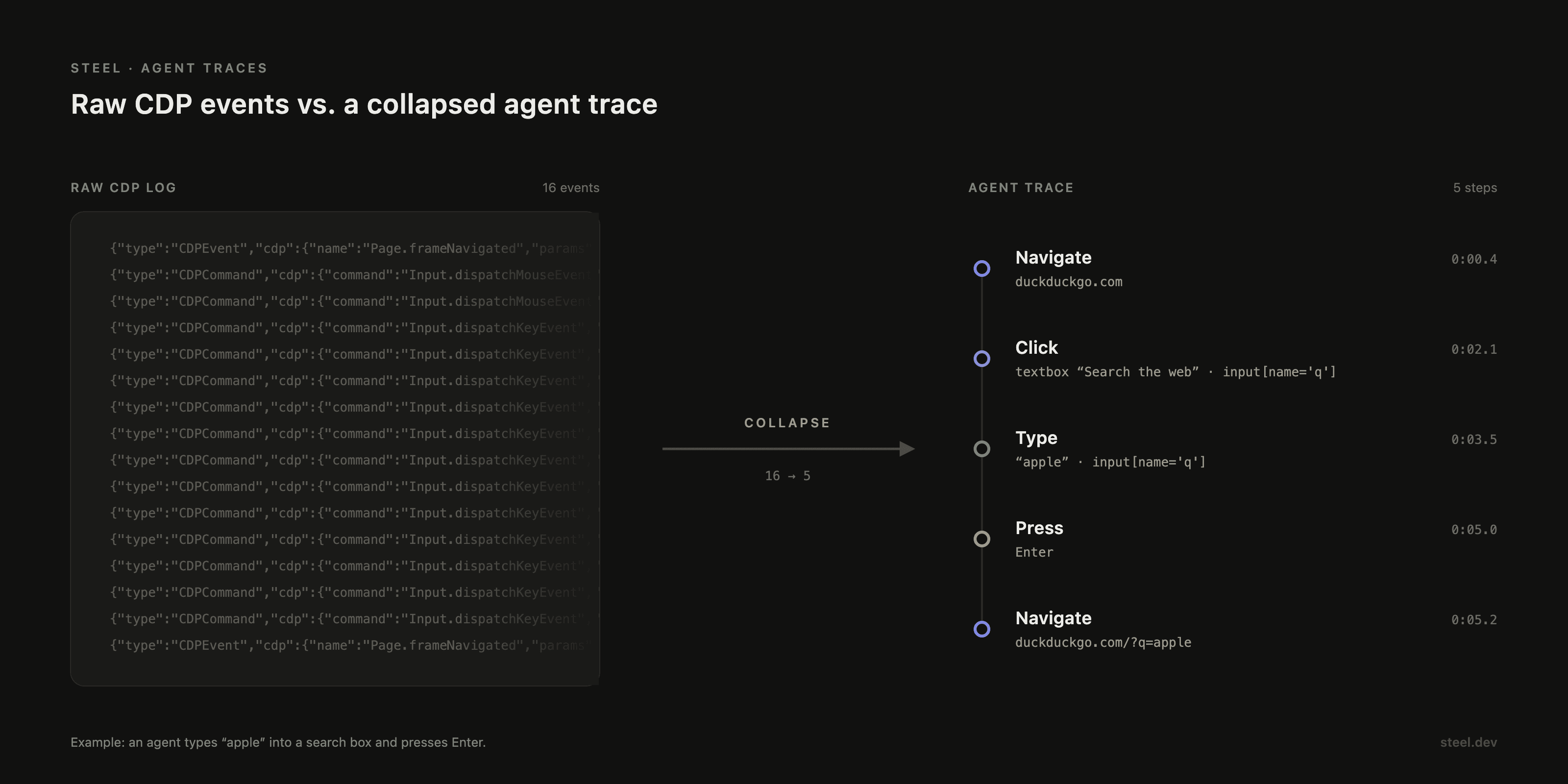Click the marker for Navigate duckduckgo.com/?q=apple step

982,629
